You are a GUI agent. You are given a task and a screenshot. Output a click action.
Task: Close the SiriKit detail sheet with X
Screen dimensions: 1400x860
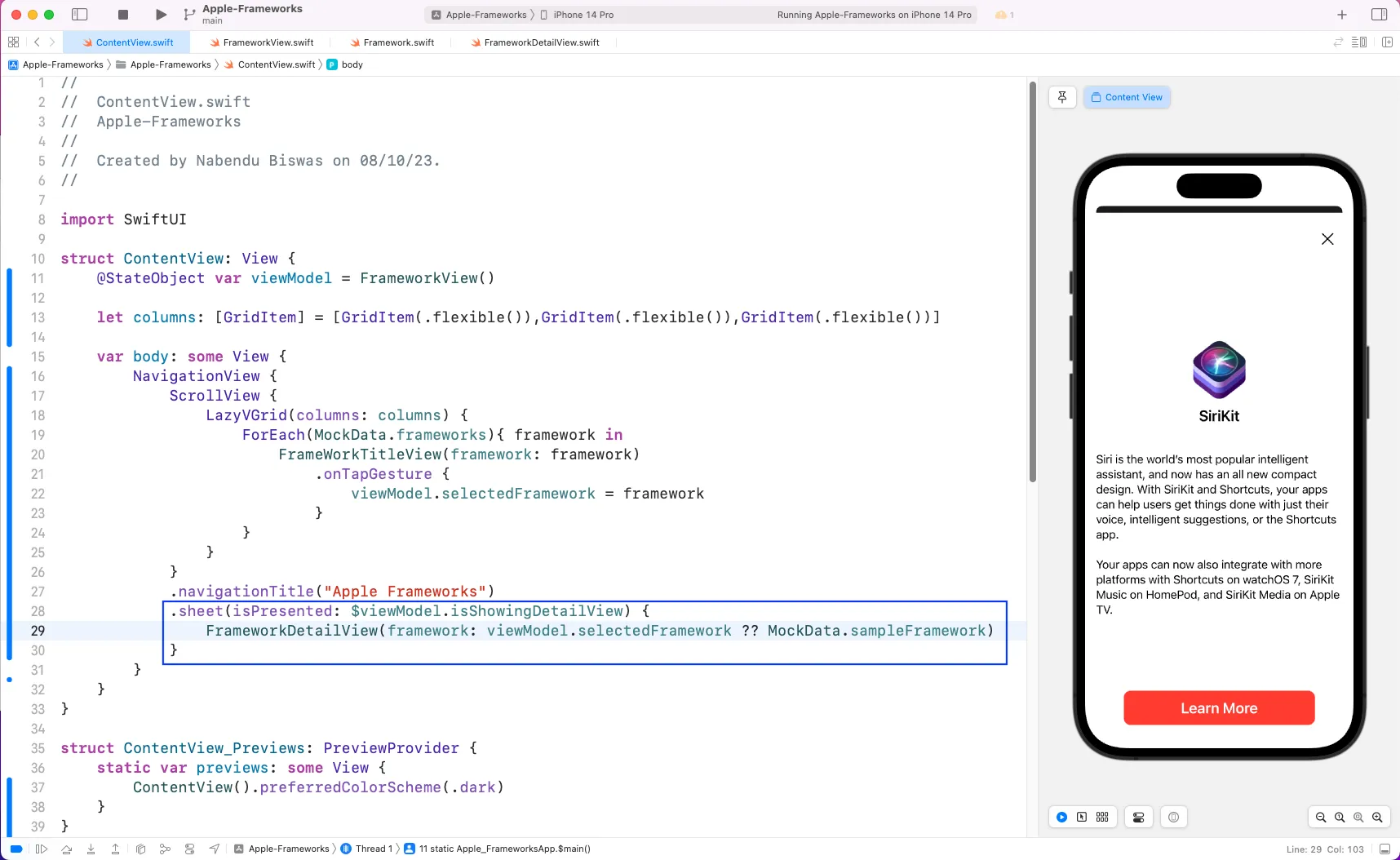pyautogui.click(x=1327, y=239)
